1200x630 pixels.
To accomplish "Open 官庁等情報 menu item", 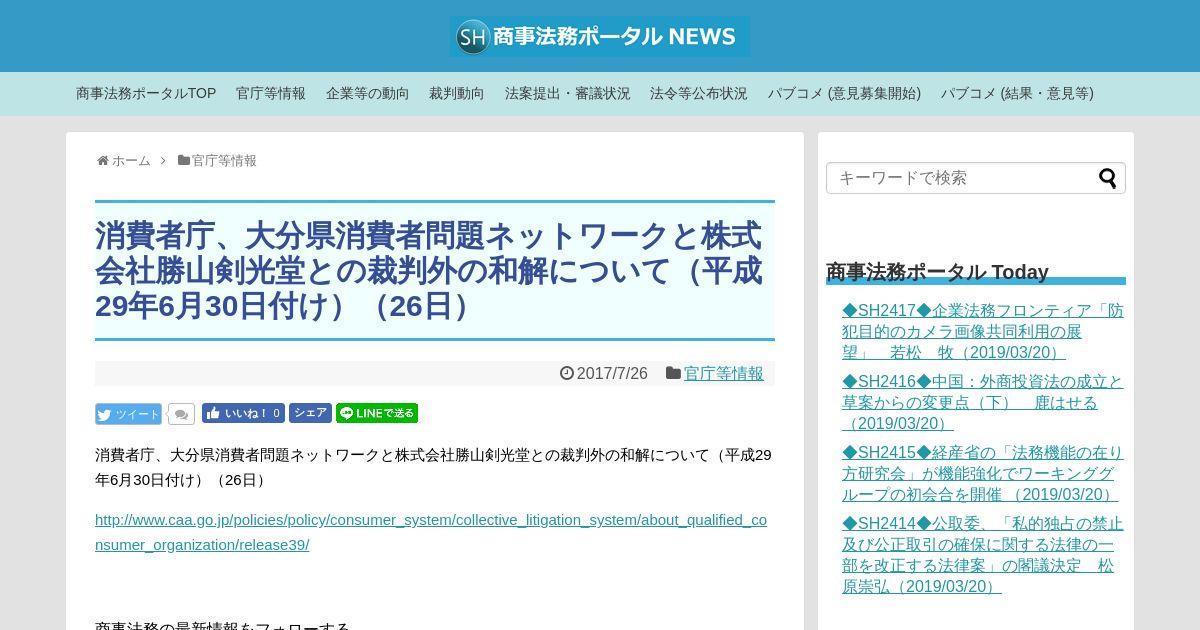I will pos(271,93).
